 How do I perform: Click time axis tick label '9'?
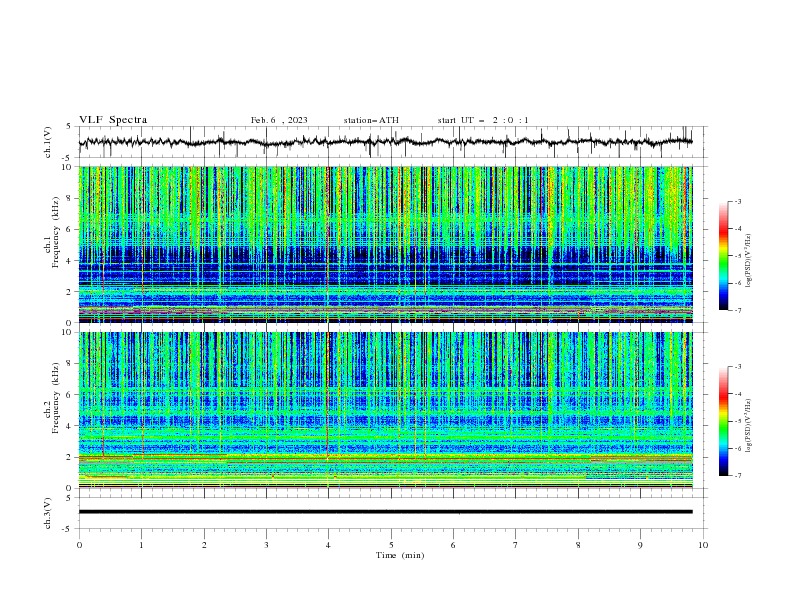[640, 545]
